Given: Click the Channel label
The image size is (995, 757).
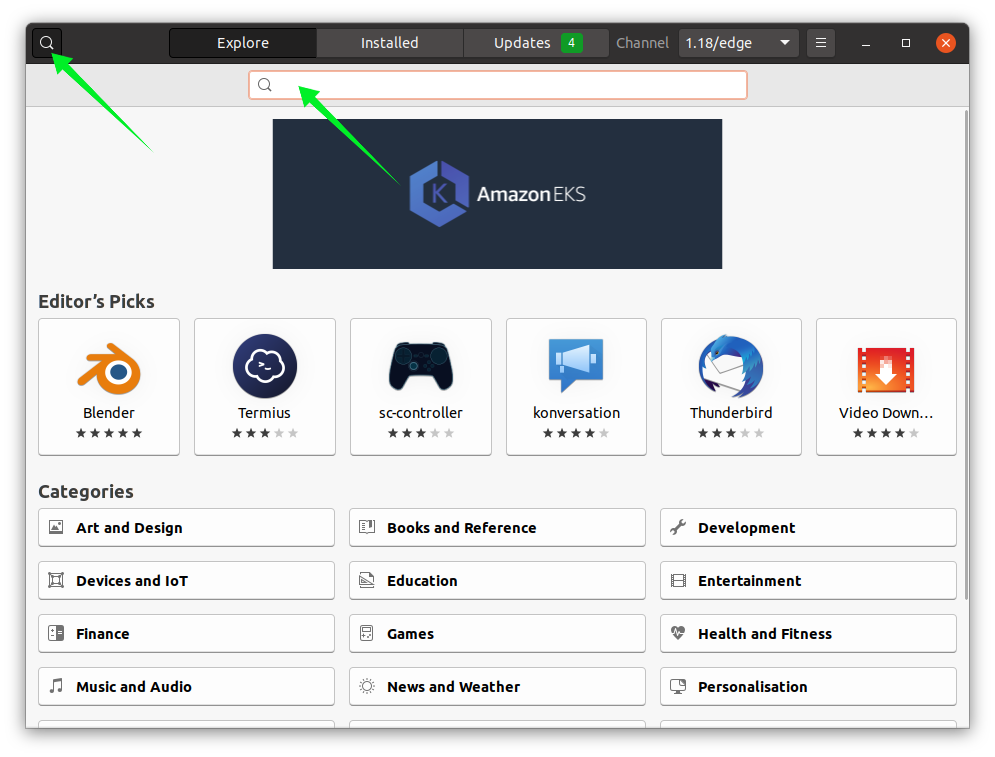Looking at the screenshot, I should [642, 43].
